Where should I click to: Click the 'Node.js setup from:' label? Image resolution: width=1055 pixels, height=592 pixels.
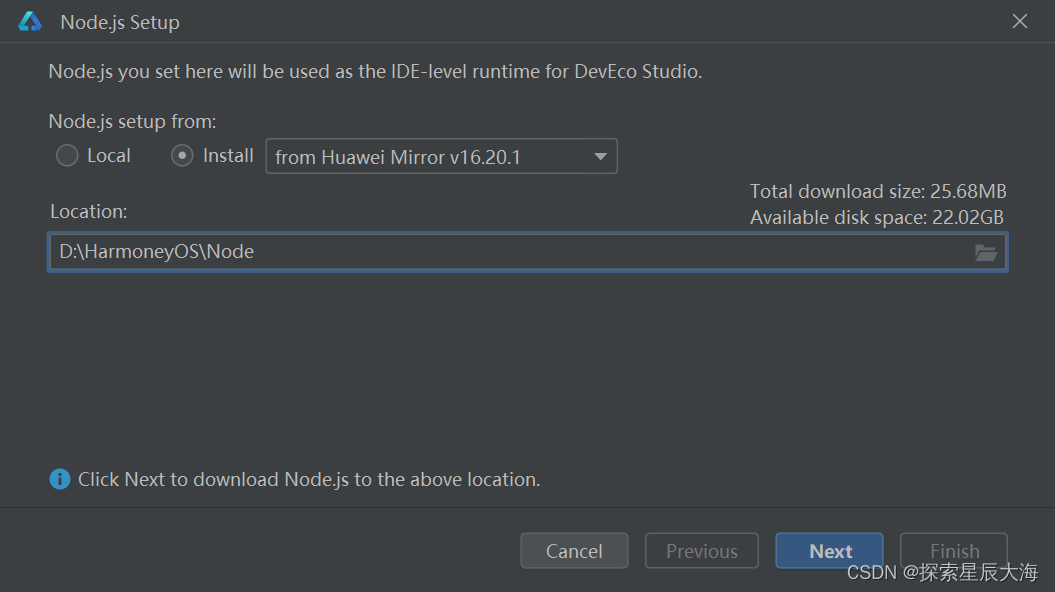pyautogui.click(x=133, y=122)
